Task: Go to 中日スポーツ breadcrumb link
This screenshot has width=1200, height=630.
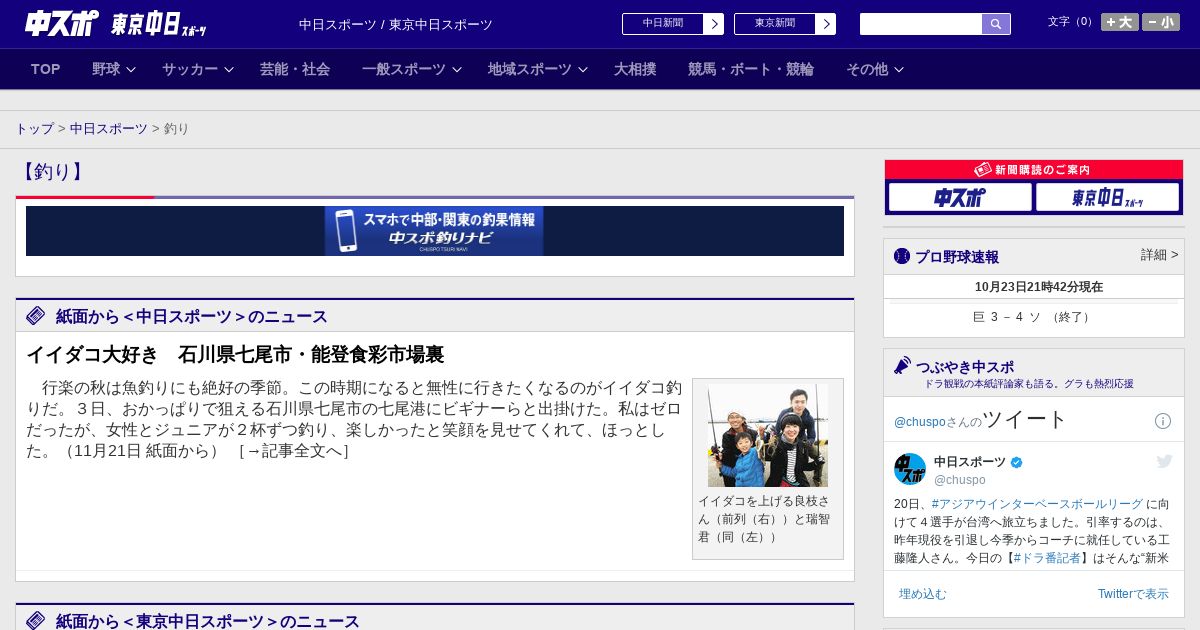Action: 109,129
